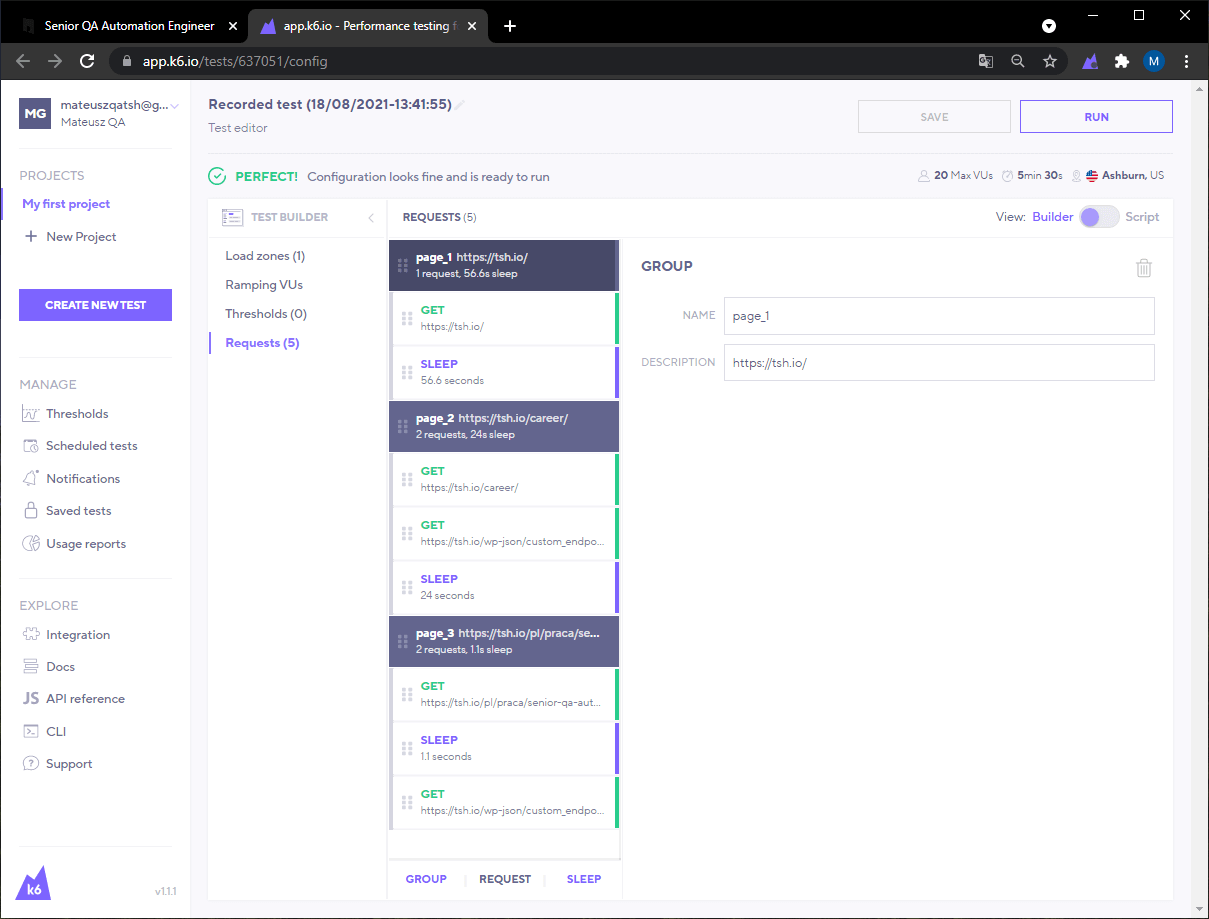Expand the account dropdown arrow
Viewport: 1209px width, 919px height.
(x=175, y=105)
